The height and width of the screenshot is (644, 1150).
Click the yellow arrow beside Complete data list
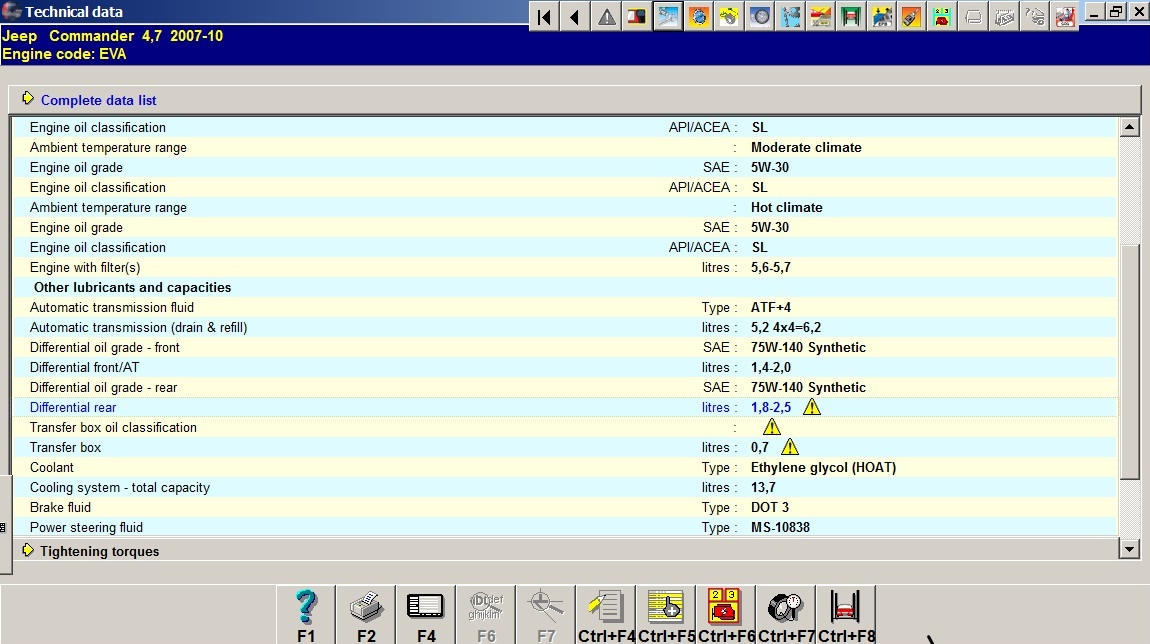coord(28,99)
